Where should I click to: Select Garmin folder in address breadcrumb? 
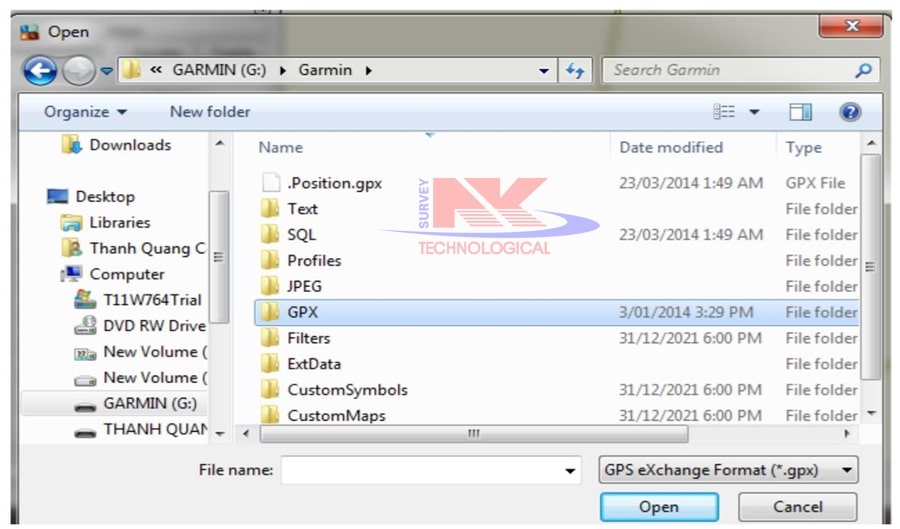coord(325,70)
